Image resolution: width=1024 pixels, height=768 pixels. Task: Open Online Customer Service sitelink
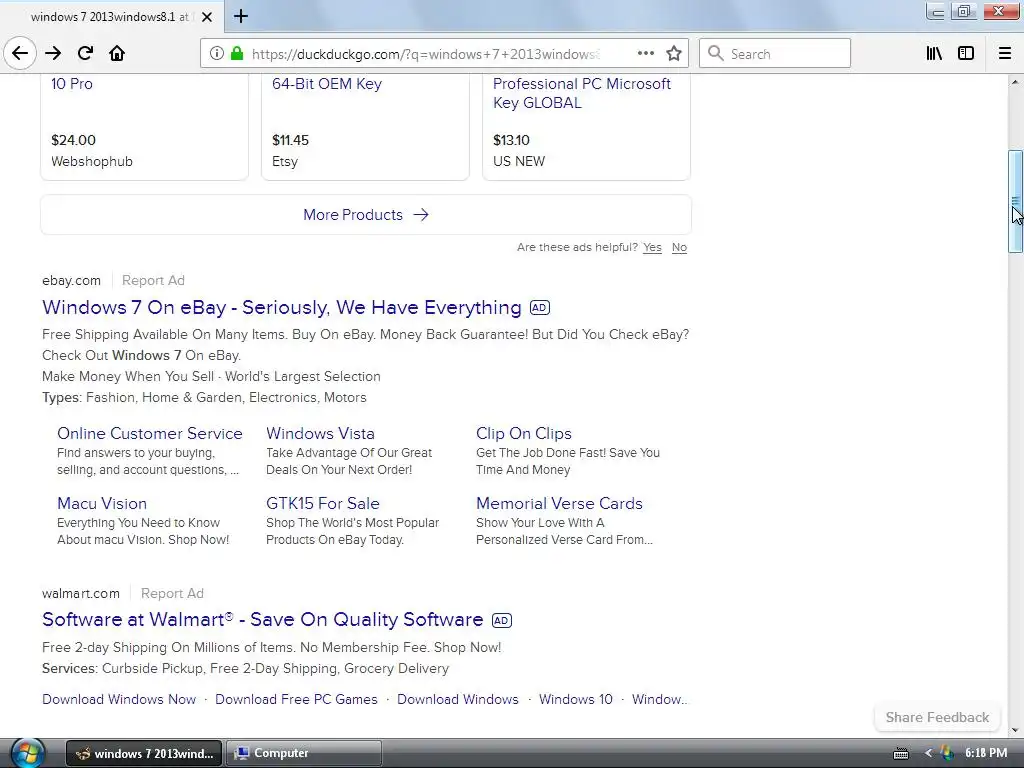(150, 433)
